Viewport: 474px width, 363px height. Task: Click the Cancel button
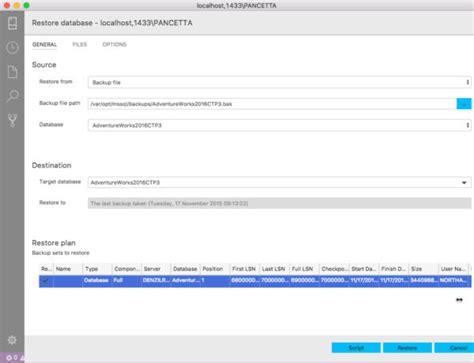coord(455,348)
